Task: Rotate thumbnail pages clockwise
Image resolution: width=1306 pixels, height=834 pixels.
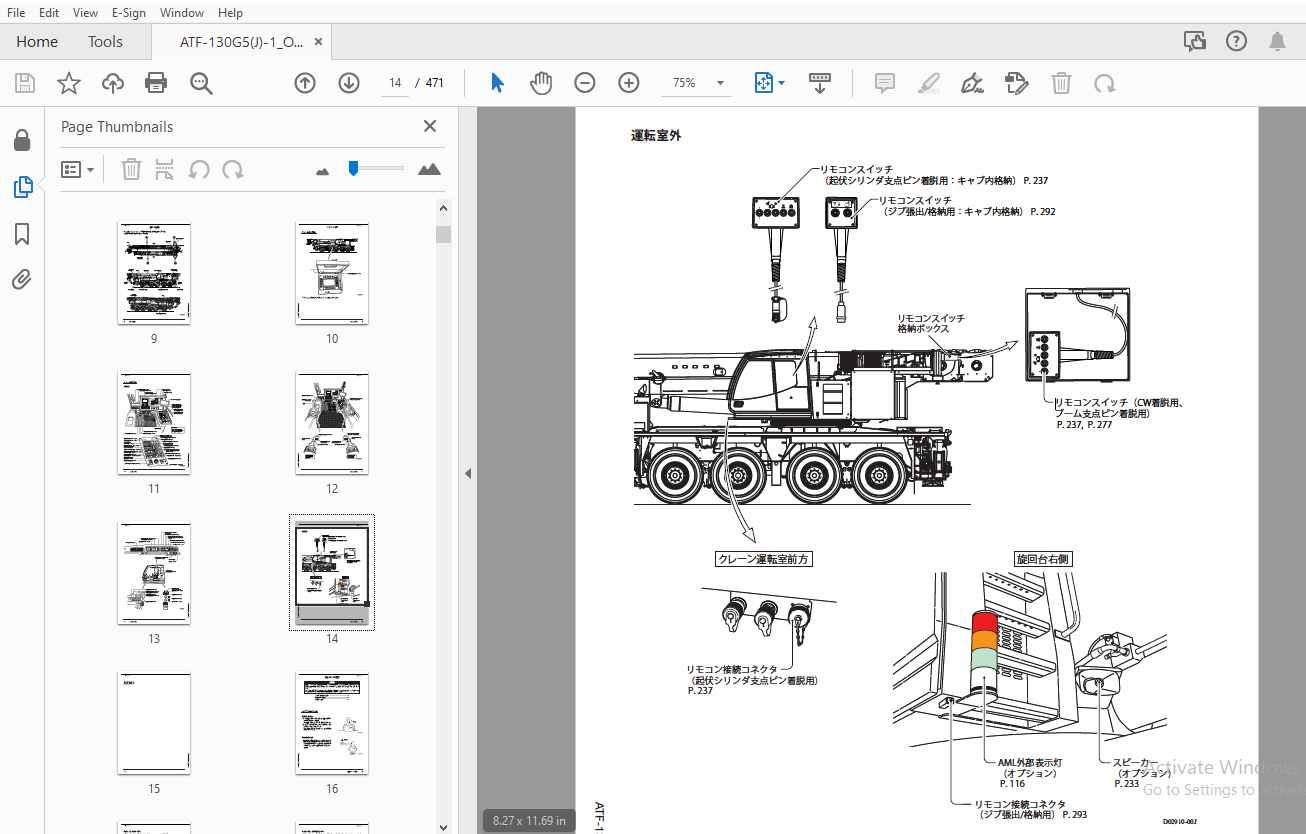Action: (233, 169)
